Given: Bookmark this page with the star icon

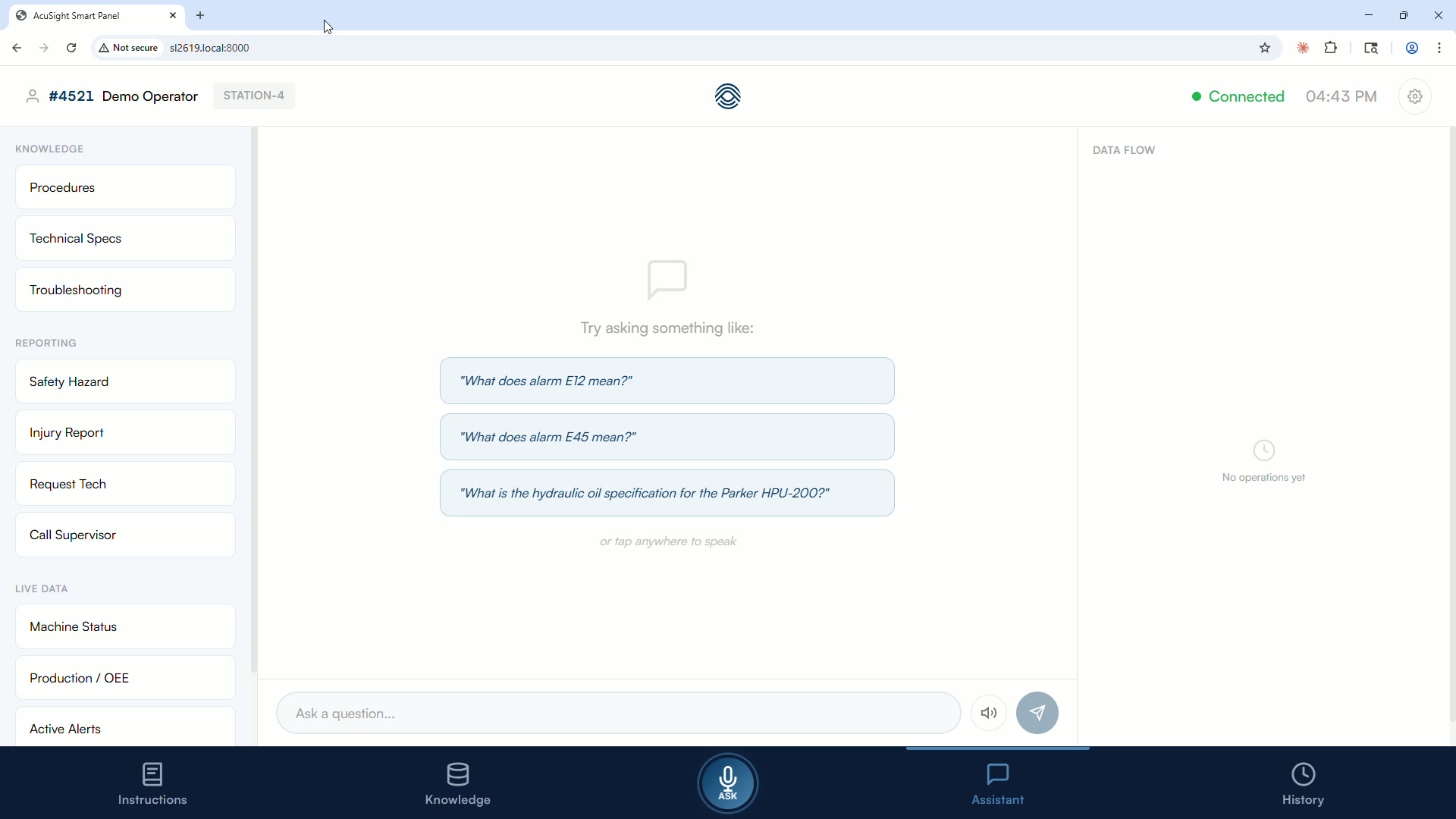Looking at the screenshot, I should [1265, 48].
